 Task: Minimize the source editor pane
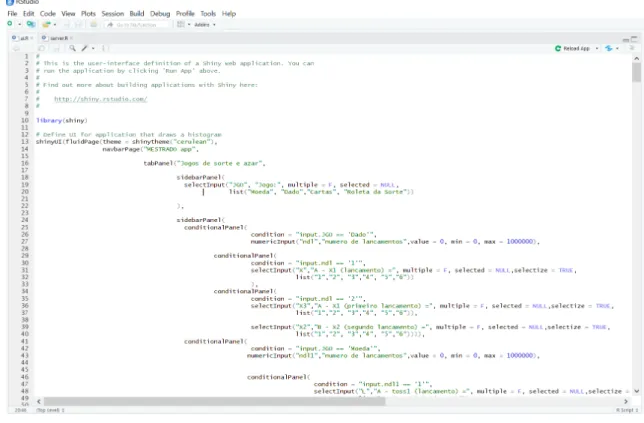click(626, 39)
